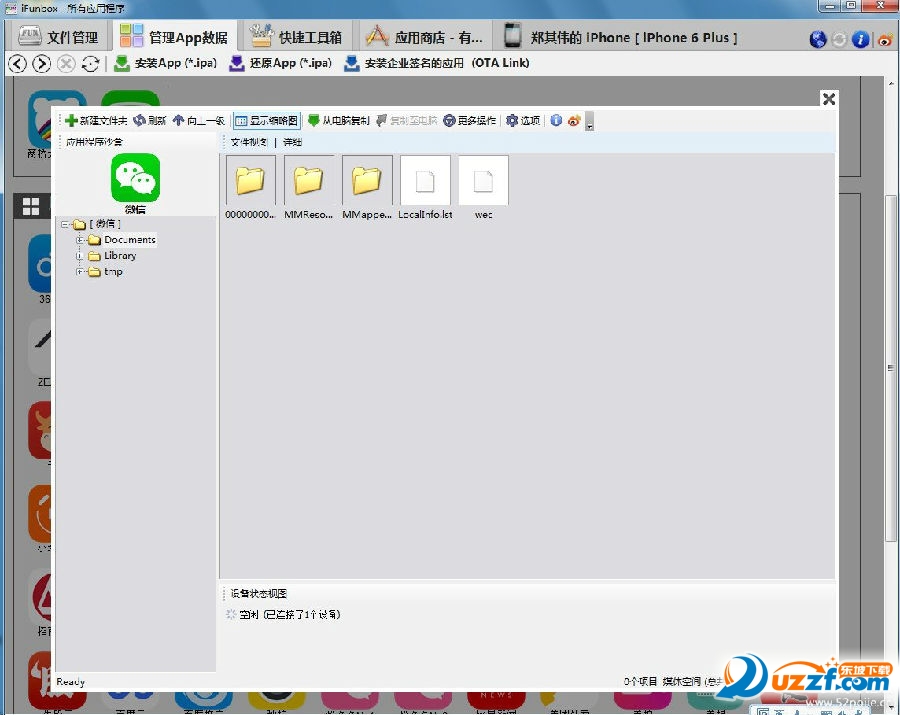The height and width of the screenshot is (715, 900).
Task: Click 复制至电脑 copy to PC
Action: coord(406,121)
